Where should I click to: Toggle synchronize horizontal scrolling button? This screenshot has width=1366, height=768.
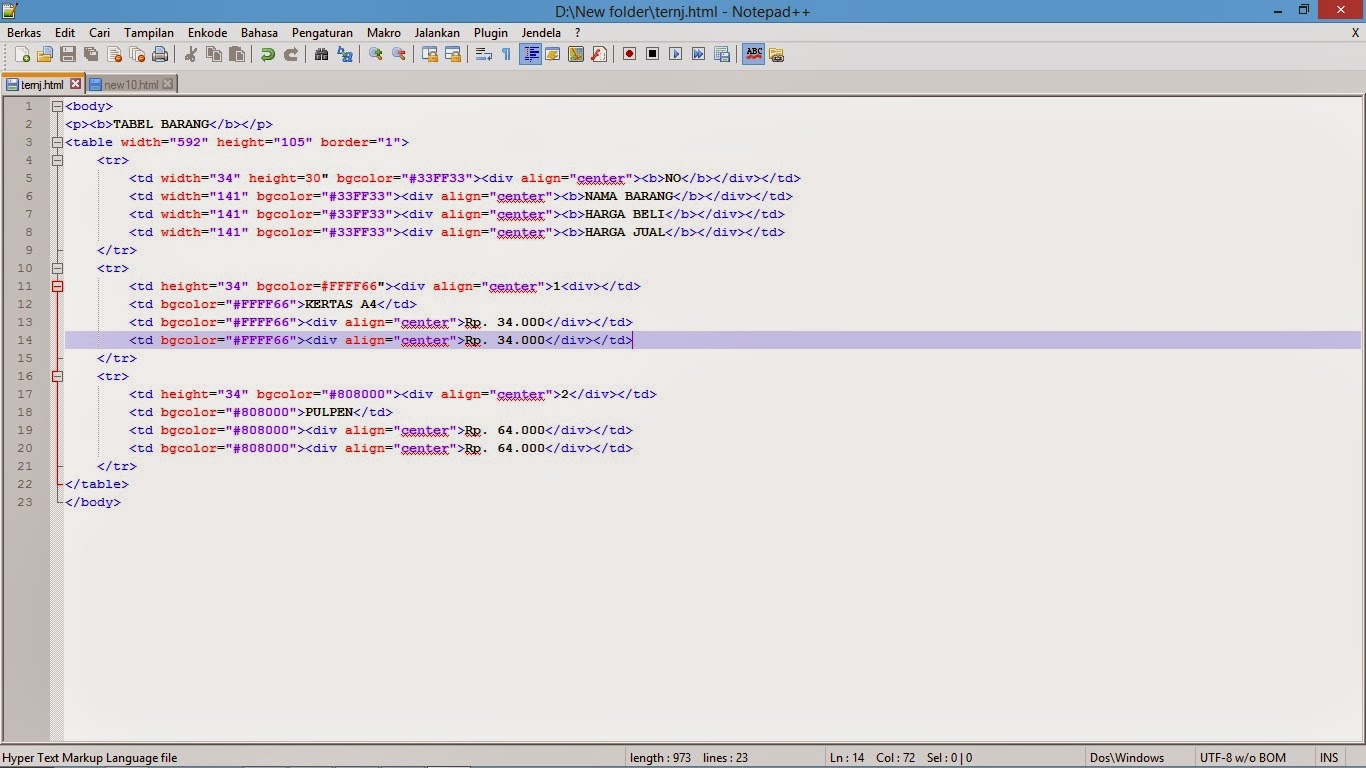(452, 54)
